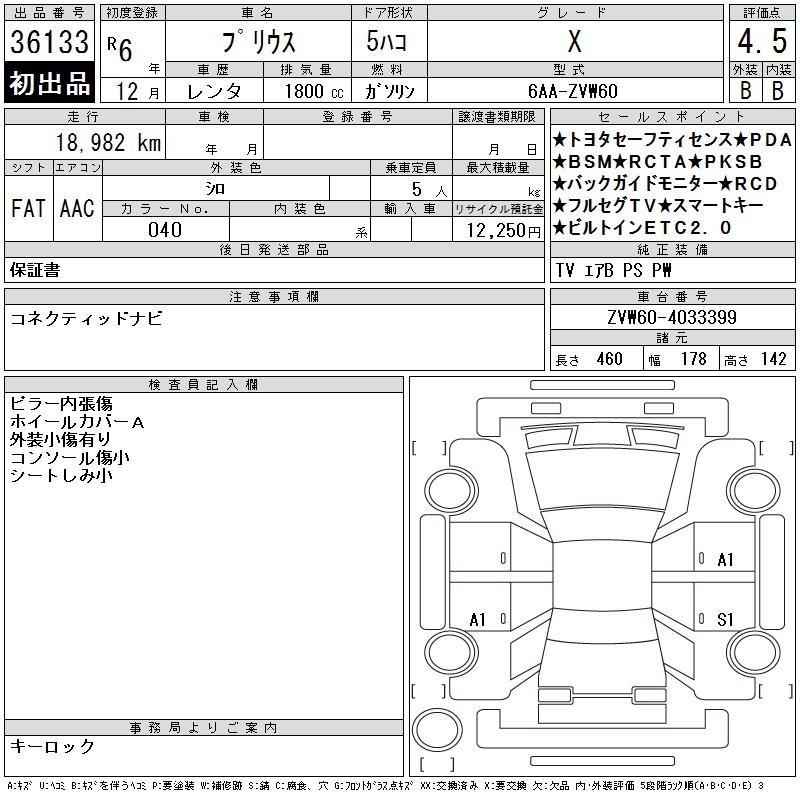Click the lot number 36133
The width and height of the screenshot is (800, 800).
49,42
